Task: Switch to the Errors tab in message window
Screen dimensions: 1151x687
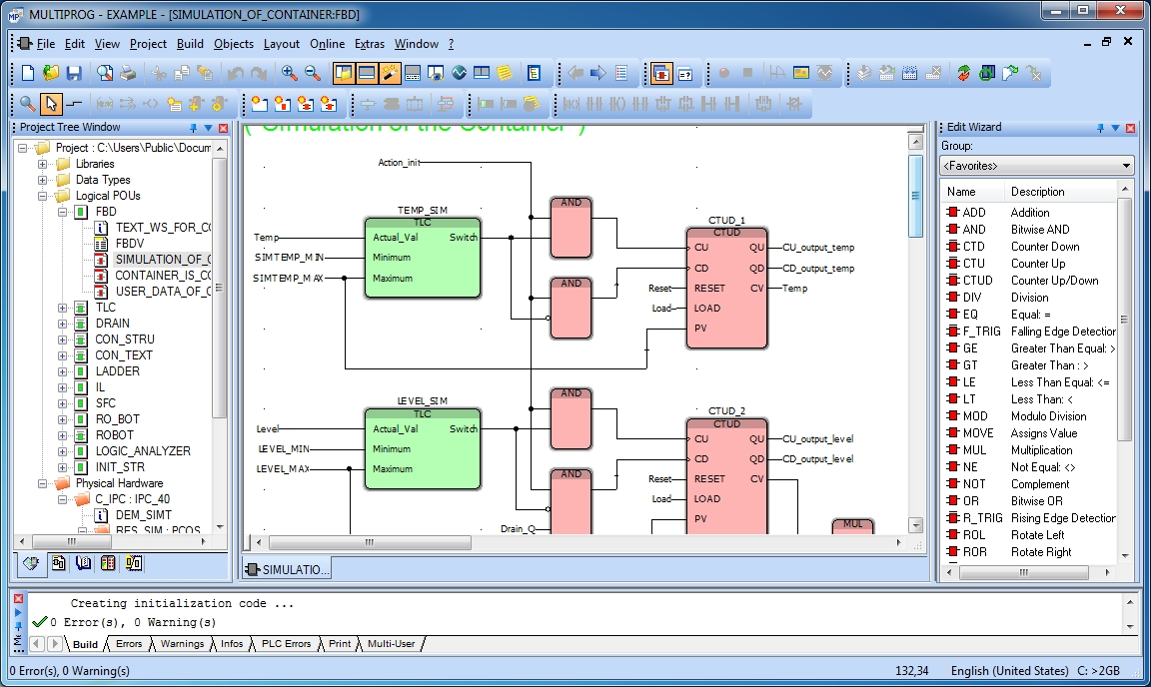Action: tap(127, 644)
